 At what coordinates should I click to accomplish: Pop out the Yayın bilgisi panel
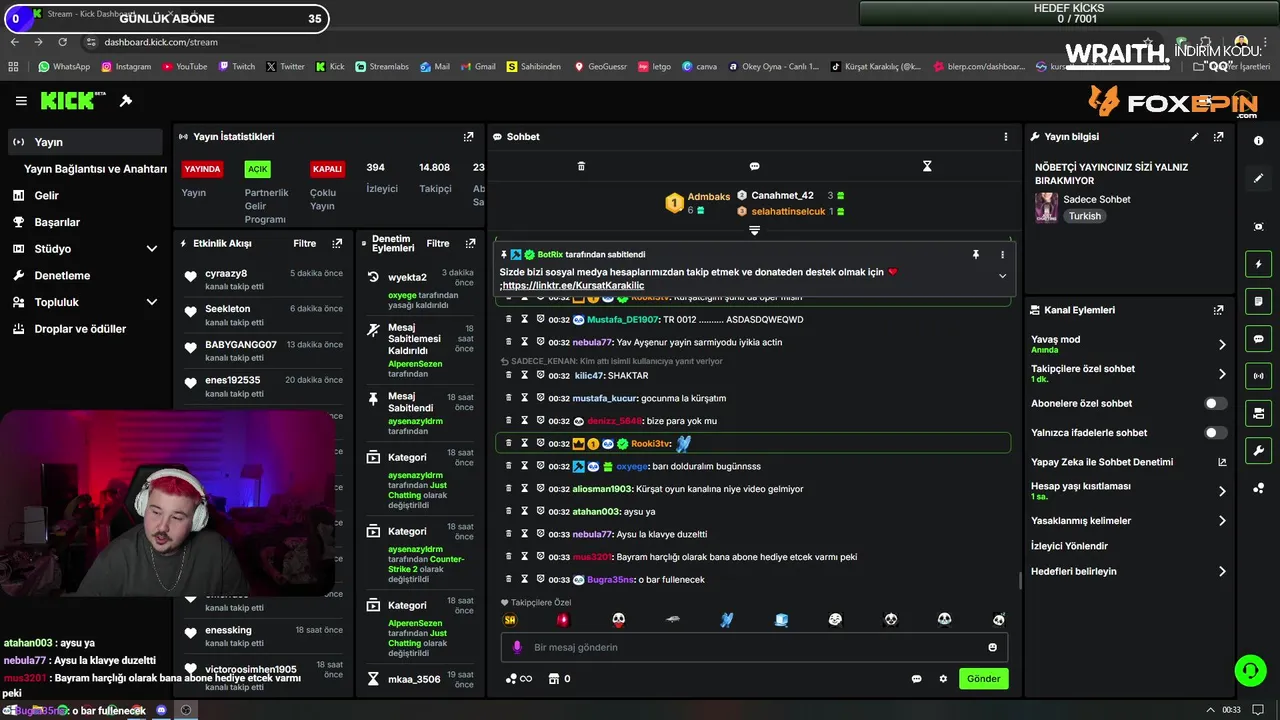point(1218,137)
